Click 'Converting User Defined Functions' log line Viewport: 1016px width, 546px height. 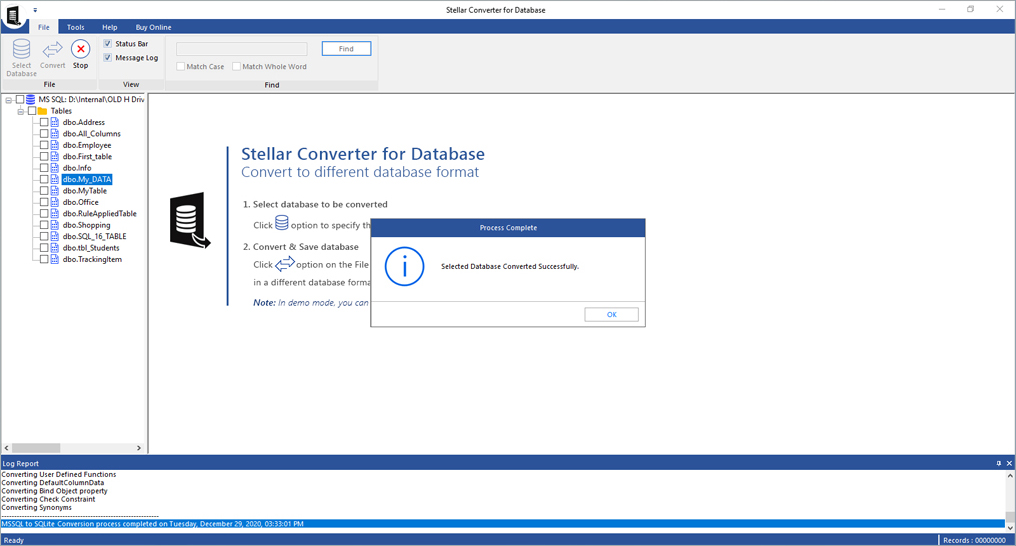coord(59,474)
